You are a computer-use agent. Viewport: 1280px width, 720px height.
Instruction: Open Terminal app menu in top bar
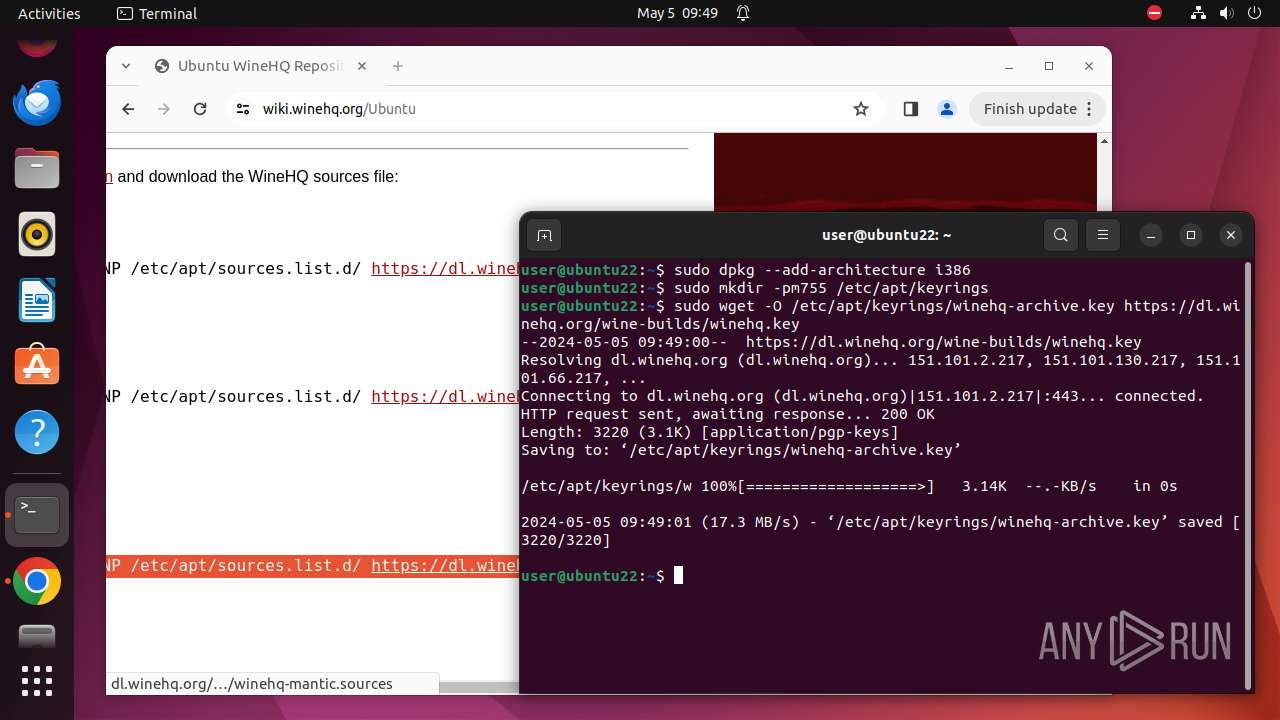157,13
